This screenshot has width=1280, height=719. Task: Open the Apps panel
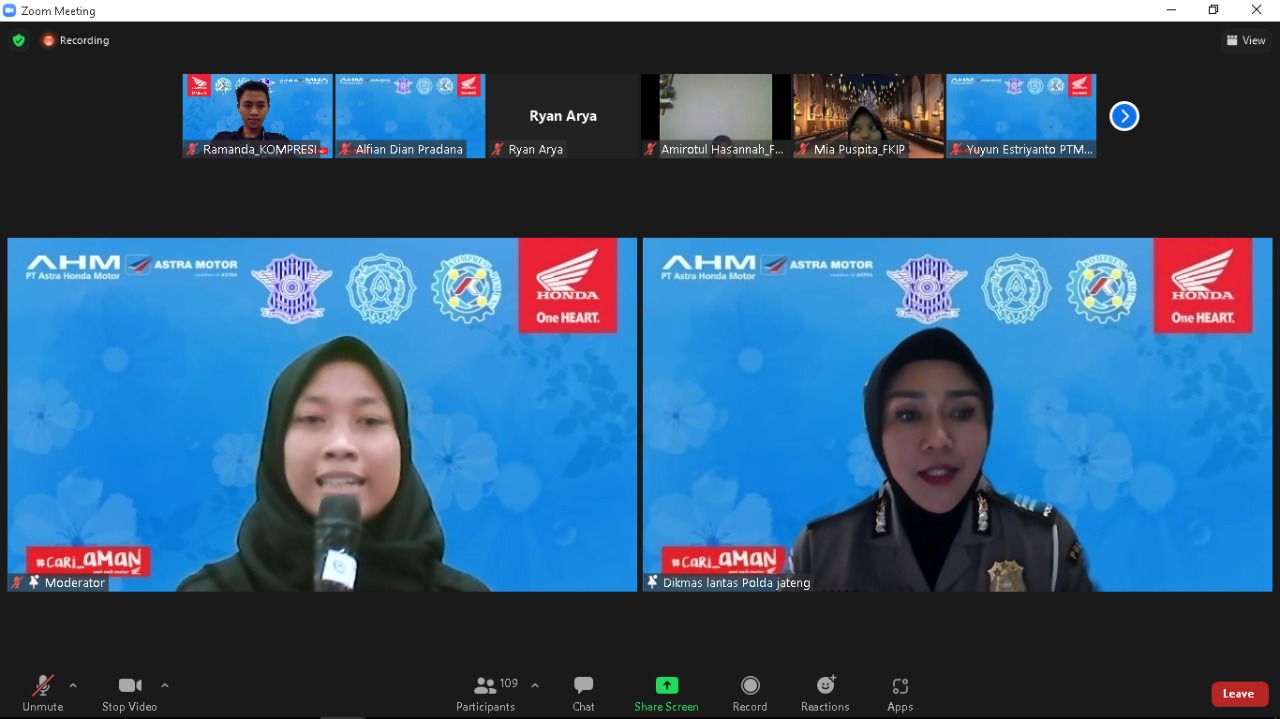click(899, 686)
